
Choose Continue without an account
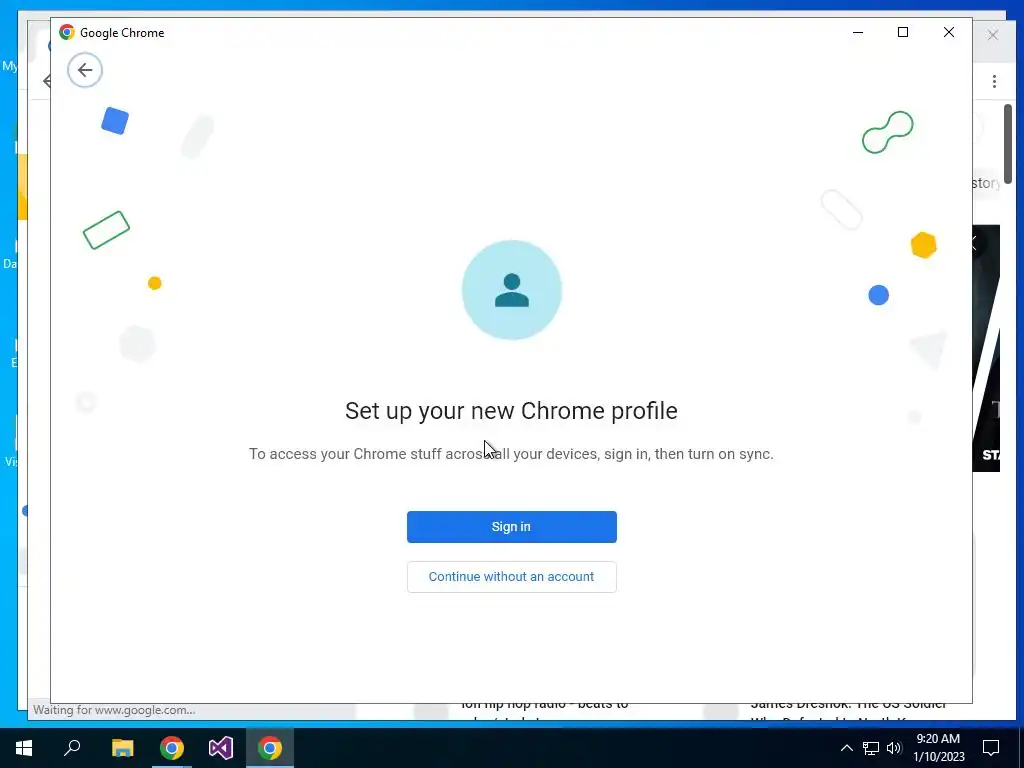pos(511,577)
